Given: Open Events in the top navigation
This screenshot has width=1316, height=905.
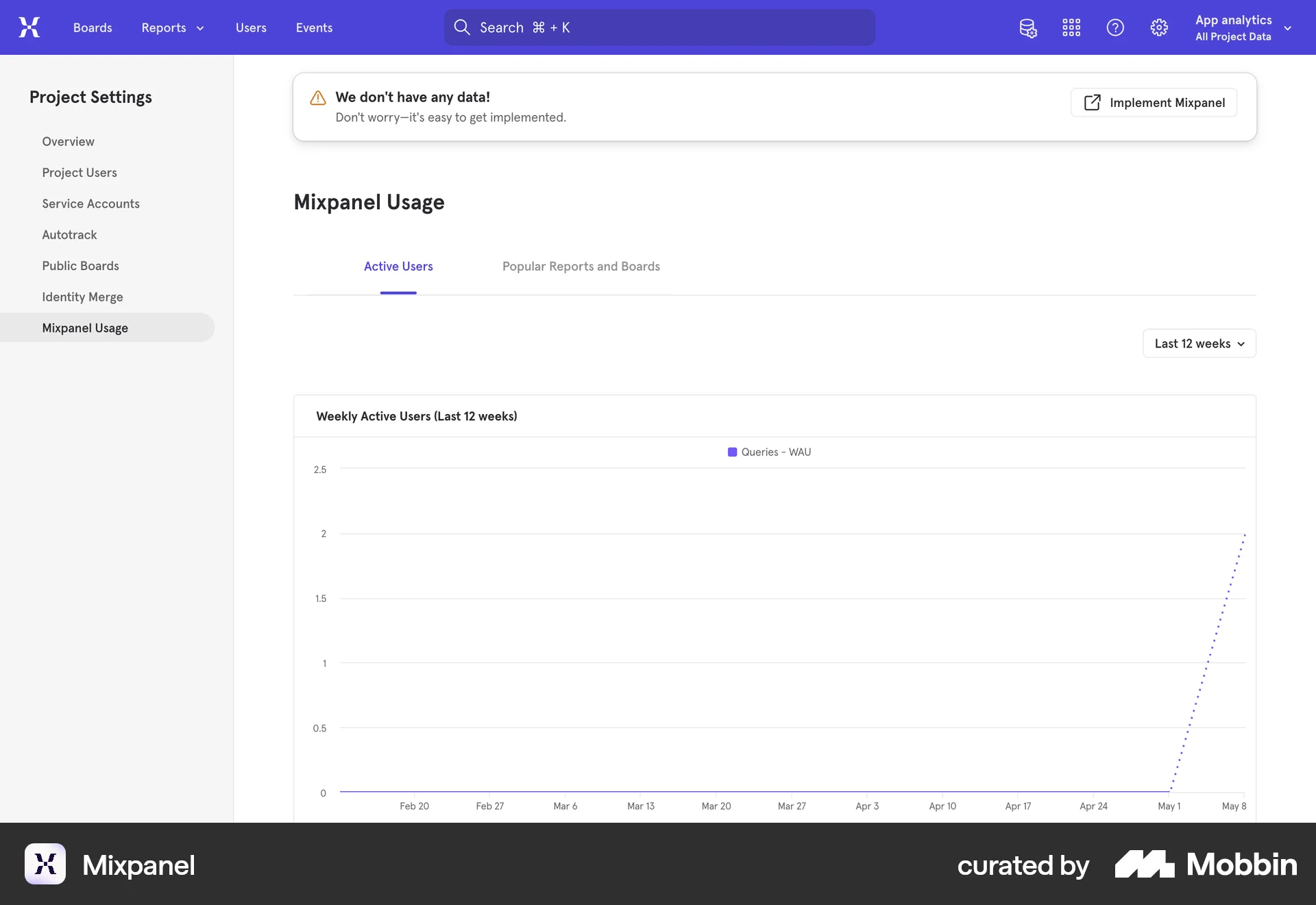Looking at the screenshot, I should point(314,27).
